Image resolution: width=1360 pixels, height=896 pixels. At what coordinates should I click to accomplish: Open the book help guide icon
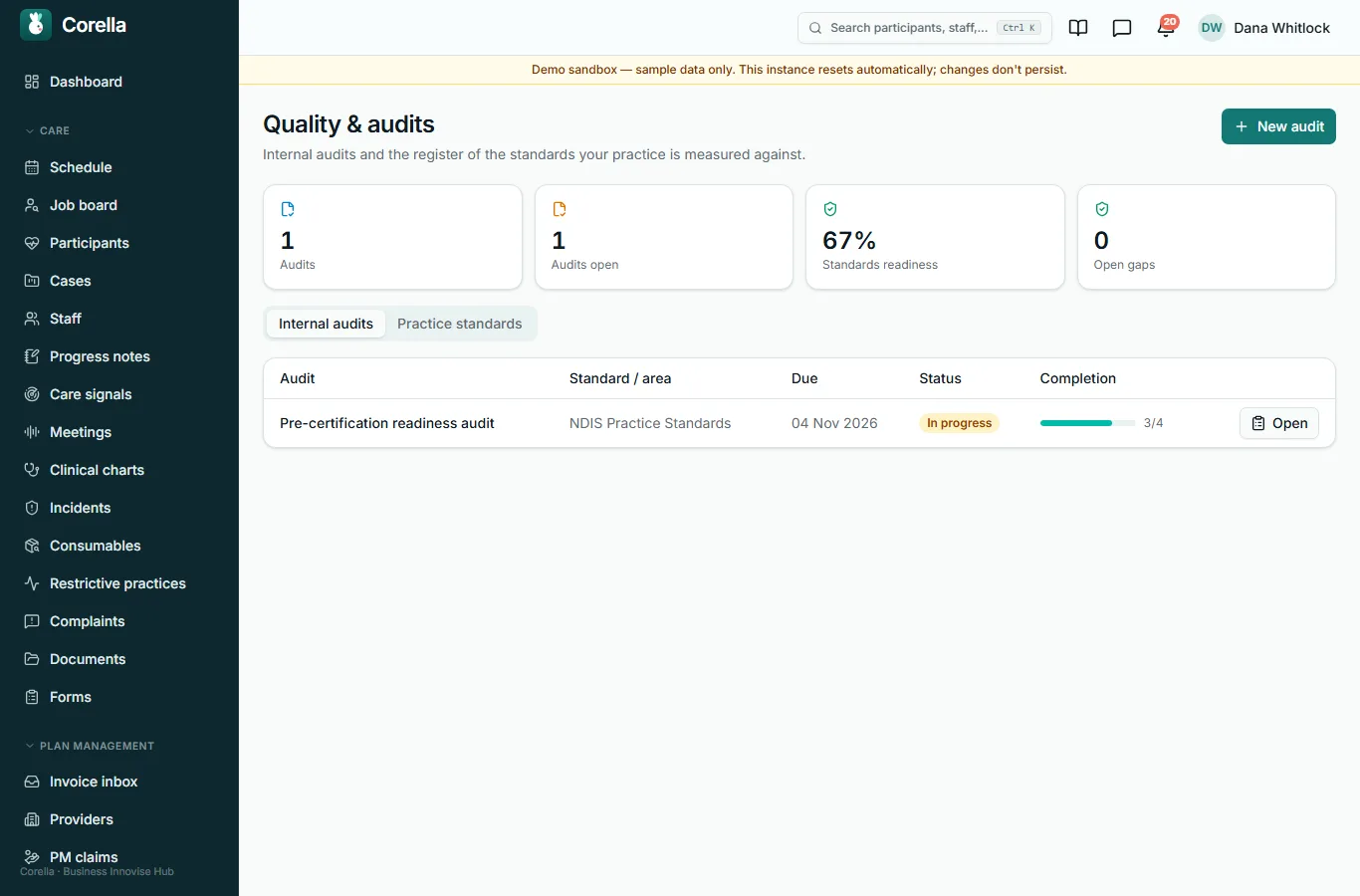click(x=1078, y=28)
